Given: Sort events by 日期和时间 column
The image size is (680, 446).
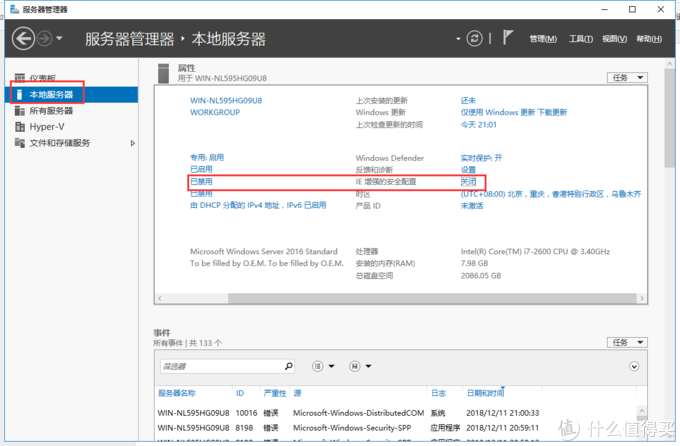Looking at the screenshot, I should coord(485,393).
